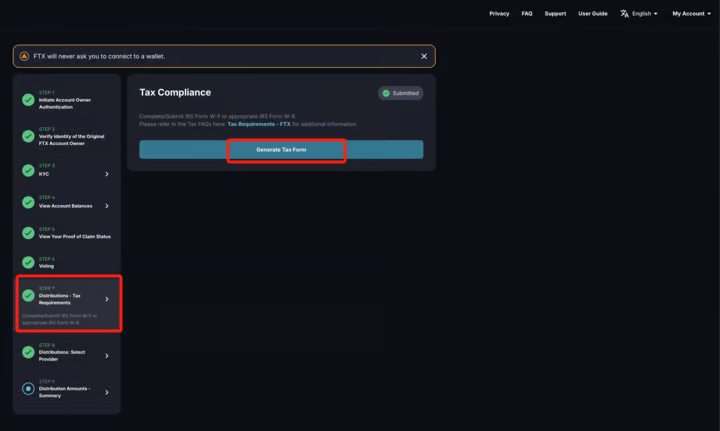Screen dimensions: 720x431
Task: Expand View Account Balances chevron
Action: click(x=107, y=205)
